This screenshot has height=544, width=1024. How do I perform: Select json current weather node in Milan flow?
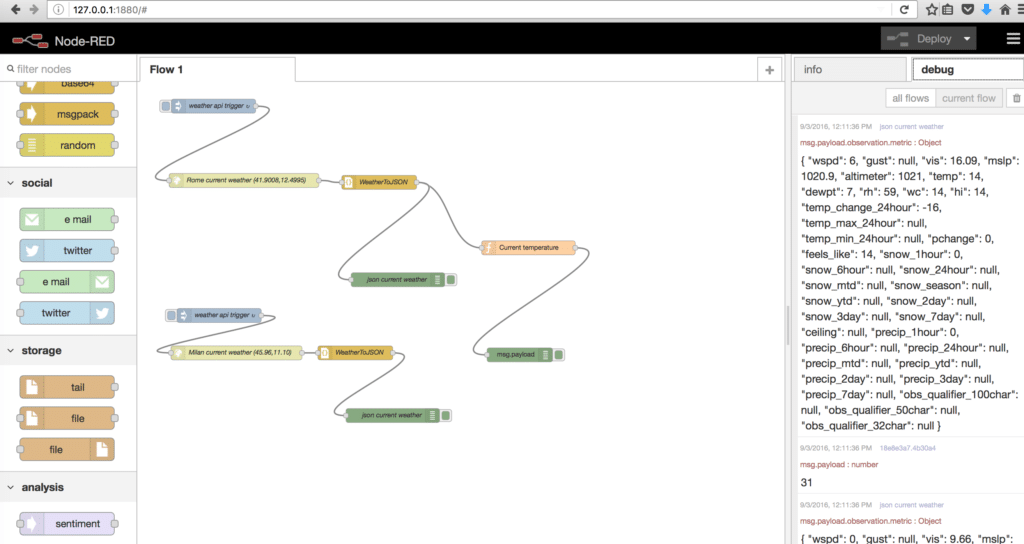point(392,415)
